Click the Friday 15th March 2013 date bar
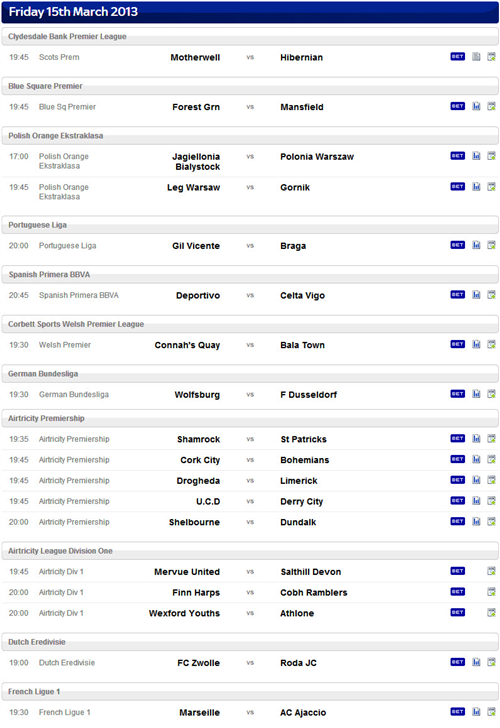Screen dimensions: 500x728 click(250, 12)
